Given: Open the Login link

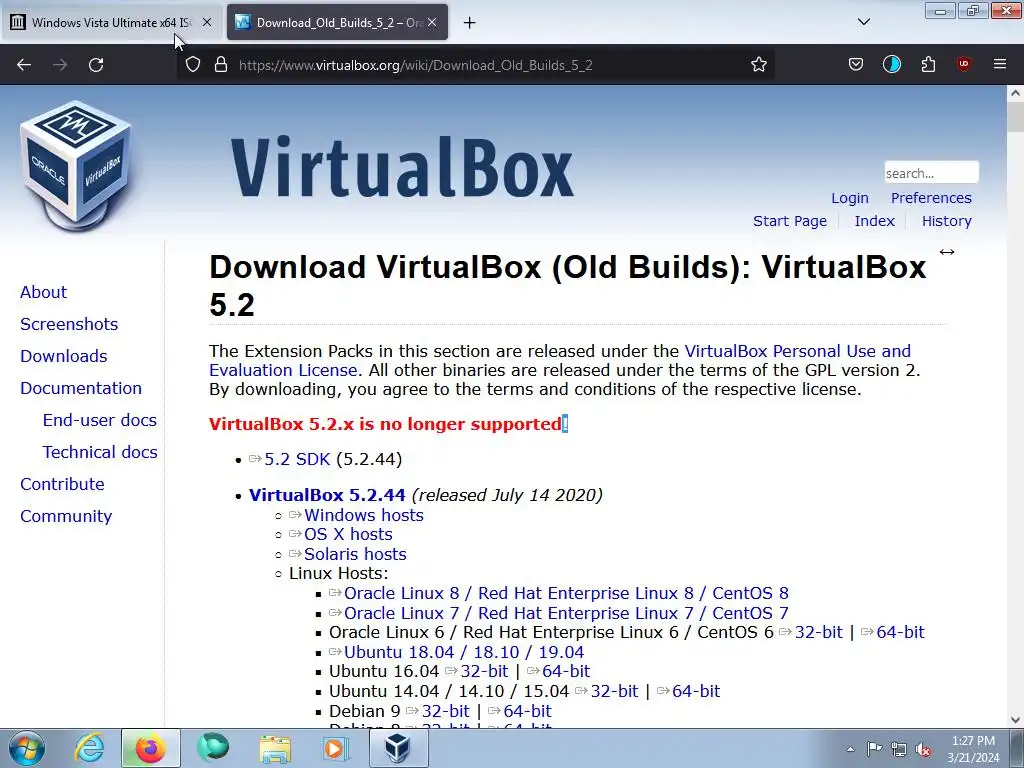Looking at the screenshot, I should tap(850, 198).
